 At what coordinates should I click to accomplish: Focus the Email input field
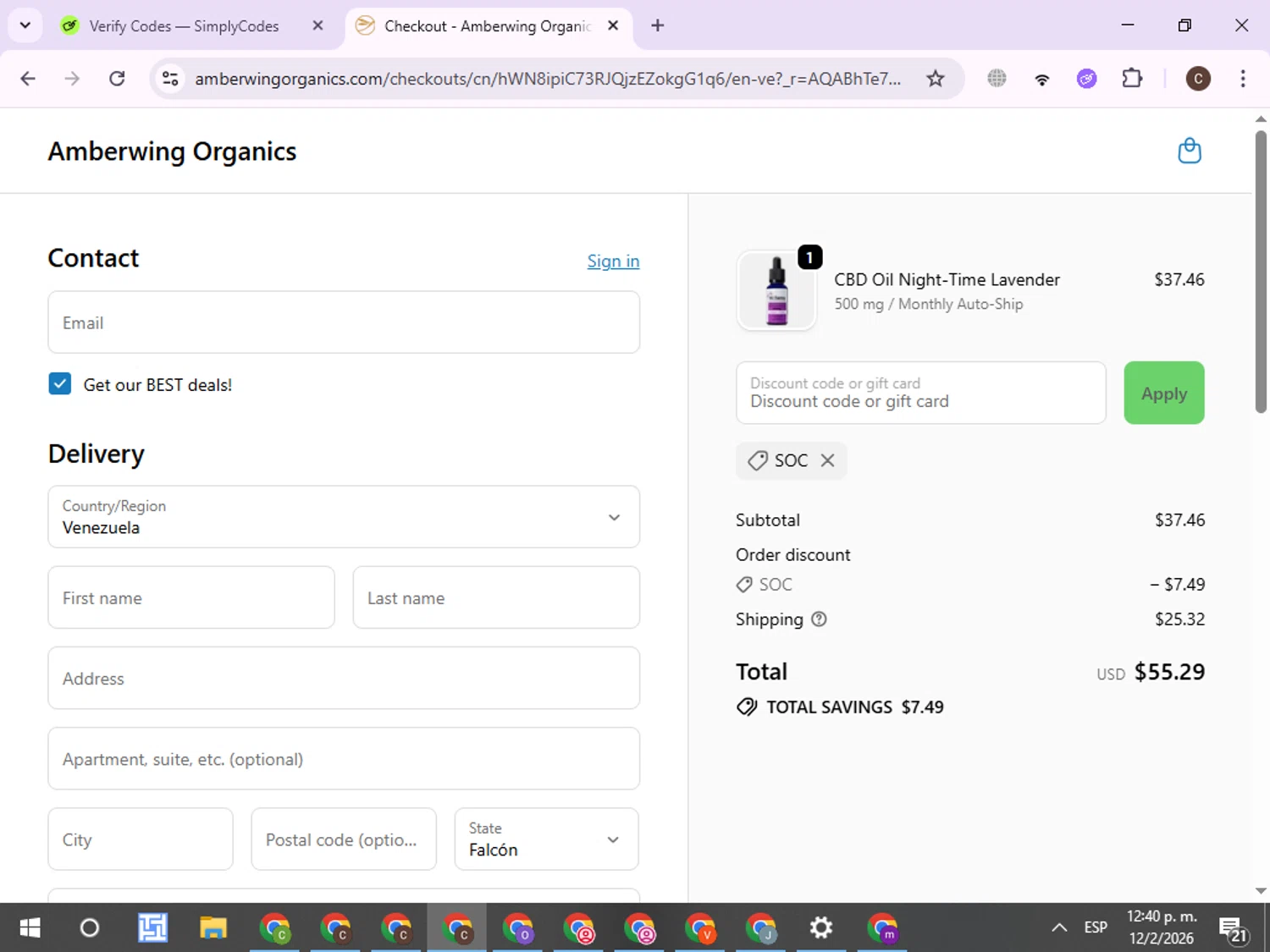pyautogui.click(x=344, y=322)
